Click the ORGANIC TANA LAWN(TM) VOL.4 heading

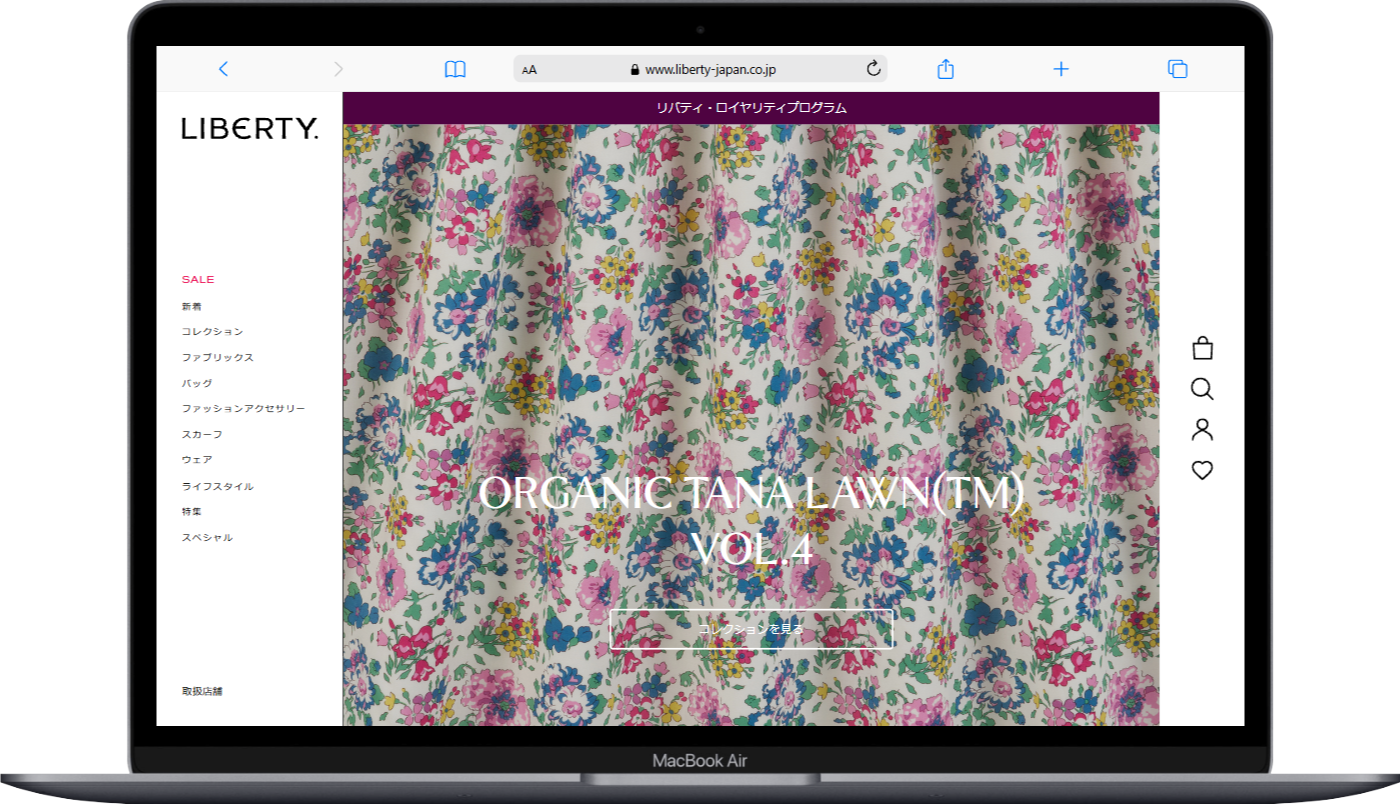(x=751, y=521)
